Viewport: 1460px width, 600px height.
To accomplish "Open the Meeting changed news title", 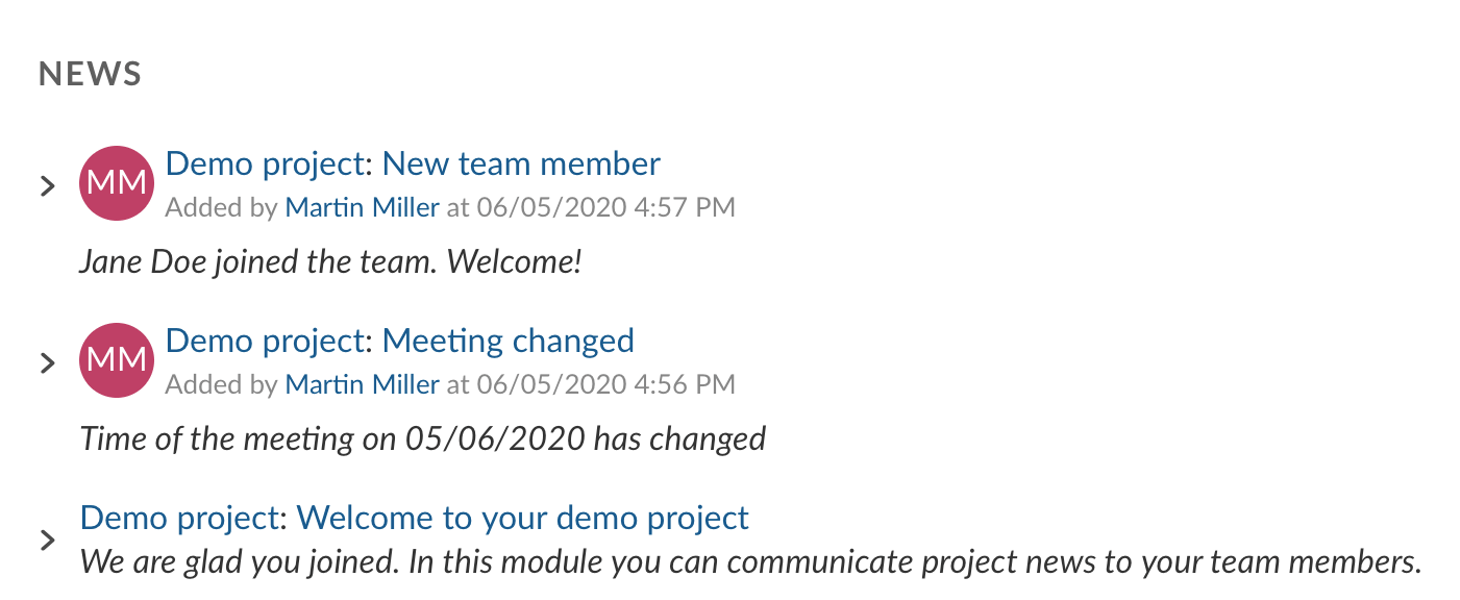I will [x=508, y=340].
